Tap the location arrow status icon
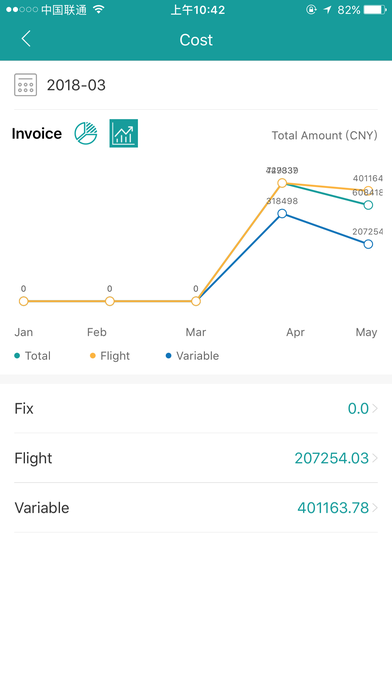This screenshot has height=696, width=392. tap(328, 10)
